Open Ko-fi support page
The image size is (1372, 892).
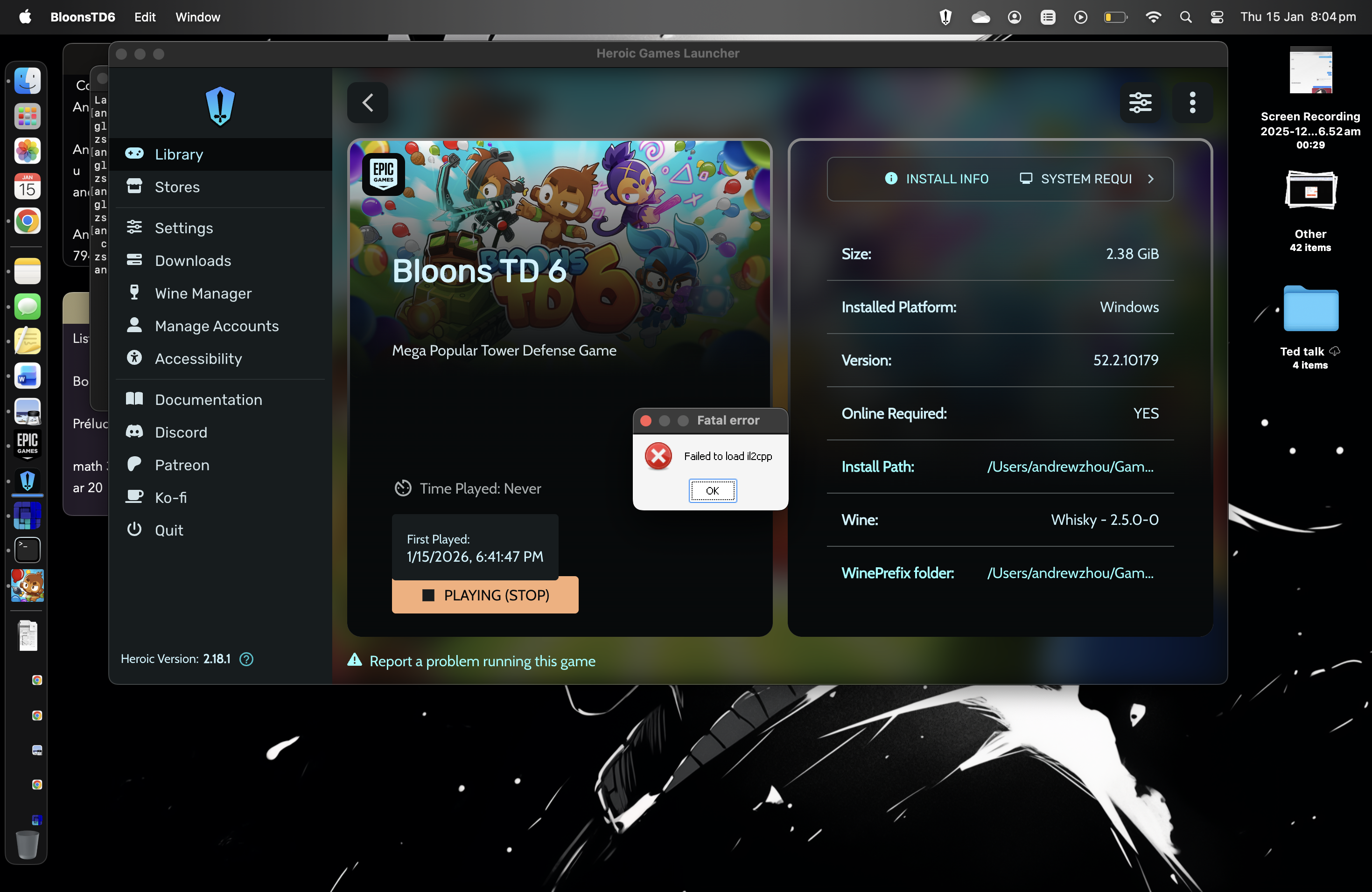click(170, 497)
